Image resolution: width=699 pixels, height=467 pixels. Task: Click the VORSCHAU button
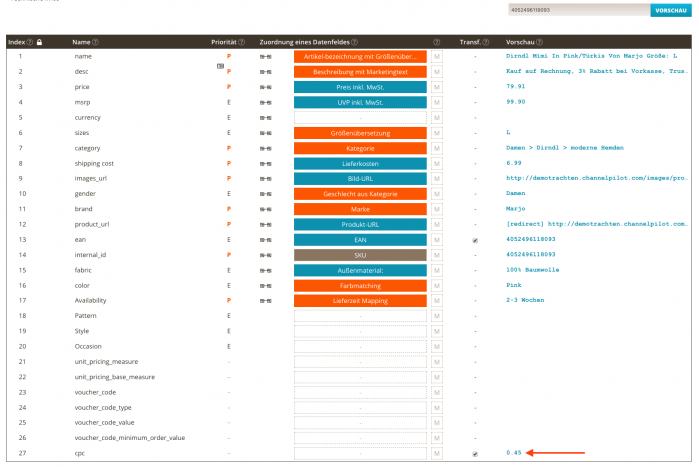point(669,11)
